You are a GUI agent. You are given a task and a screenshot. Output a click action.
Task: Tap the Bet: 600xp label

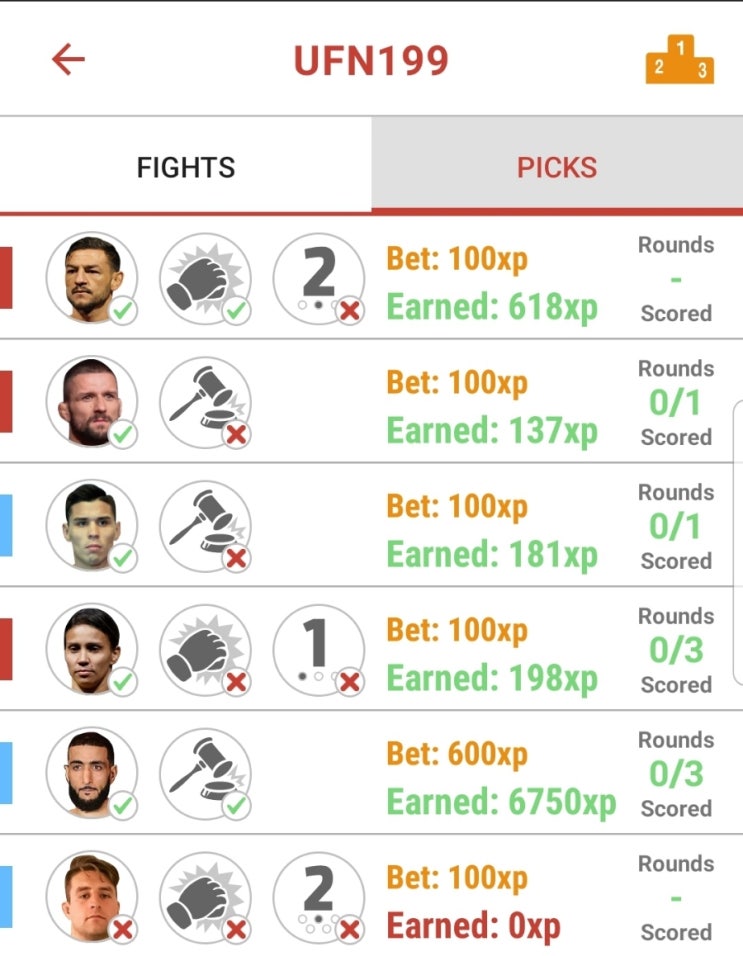pos(457,754)
